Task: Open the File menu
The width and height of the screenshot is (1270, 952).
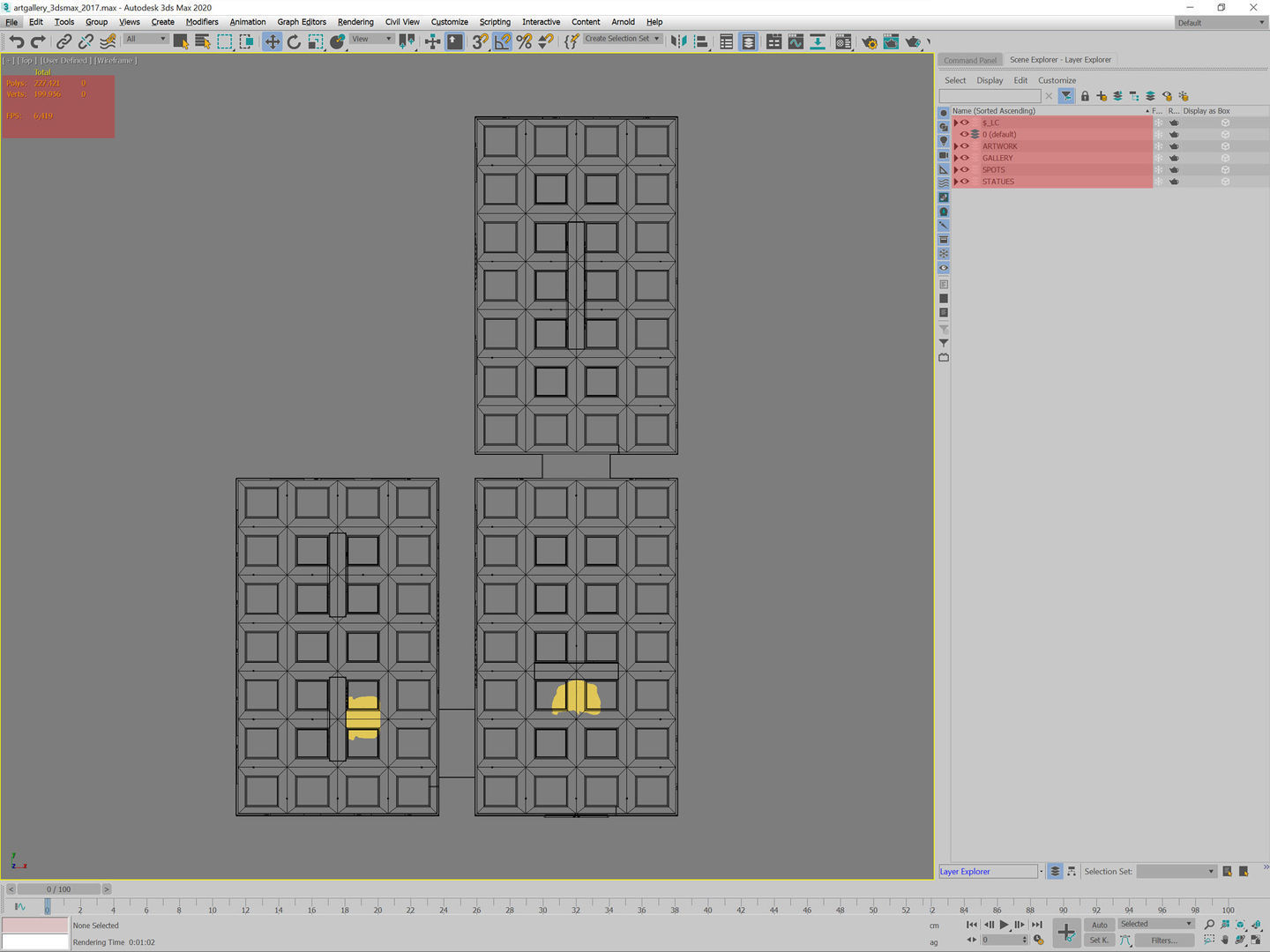Action: click(x=11, y=22)
